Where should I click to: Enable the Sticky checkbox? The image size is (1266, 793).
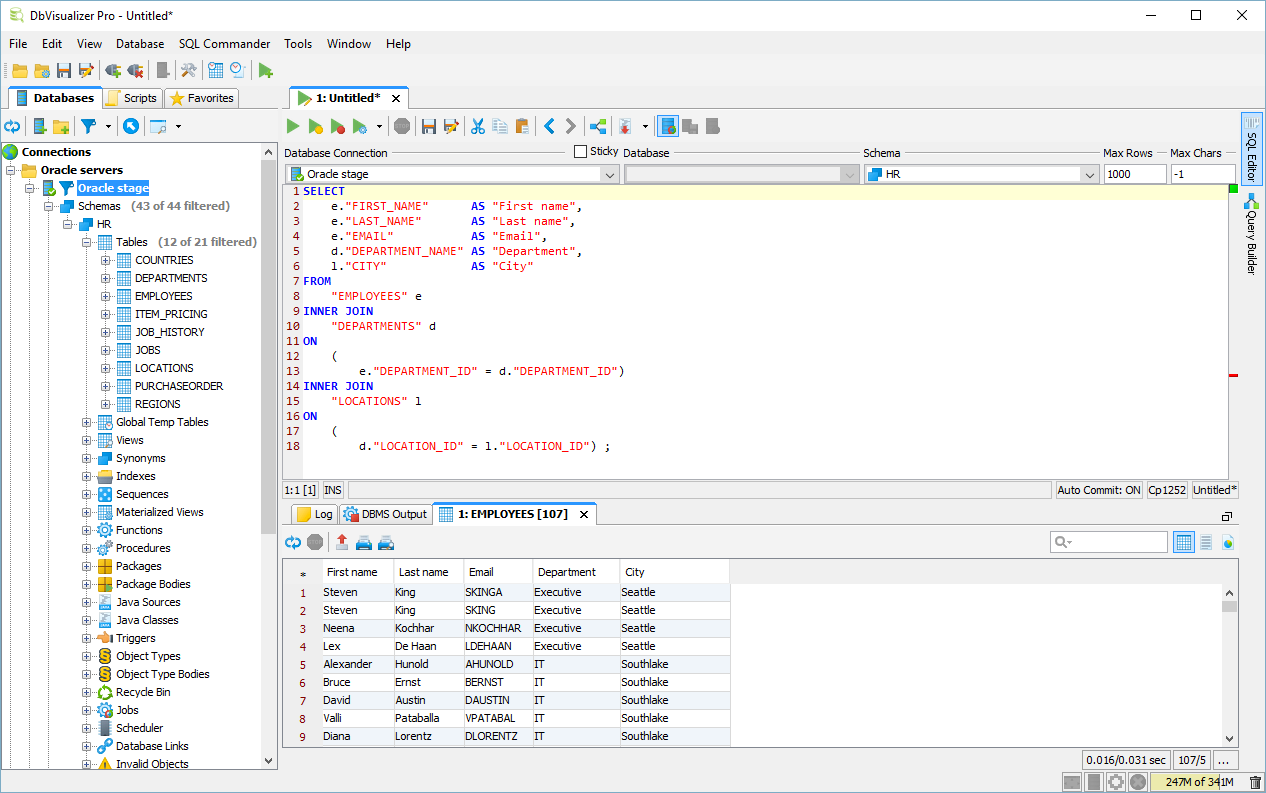[x=581, y=152]
